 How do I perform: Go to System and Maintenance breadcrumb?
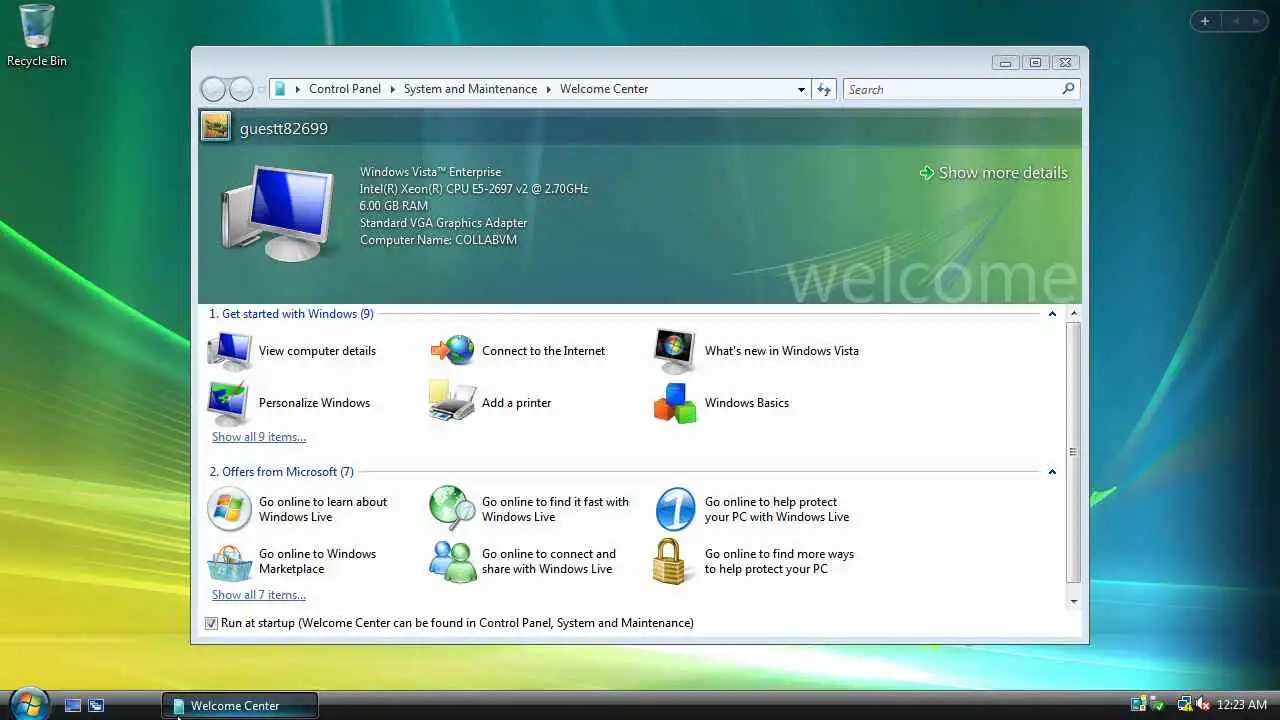(470, 89)
